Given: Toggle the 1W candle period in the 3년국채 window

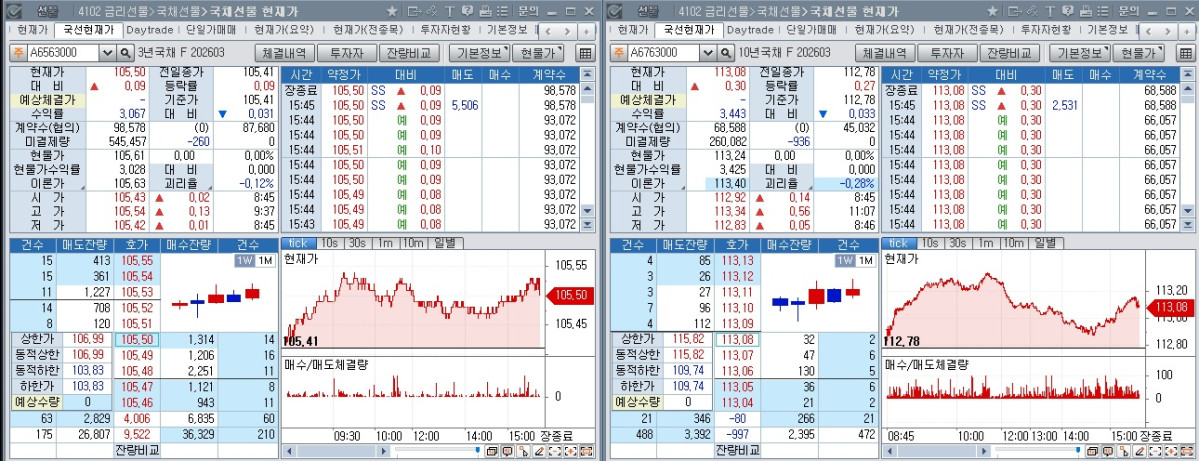Looking at the screenshot, I should click(244, 260).
